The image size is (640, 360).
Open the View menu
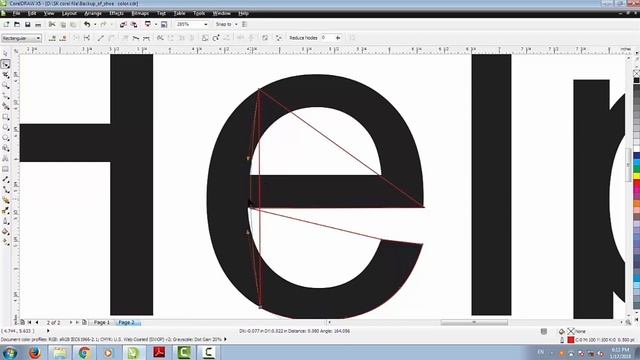click(49, 13)
